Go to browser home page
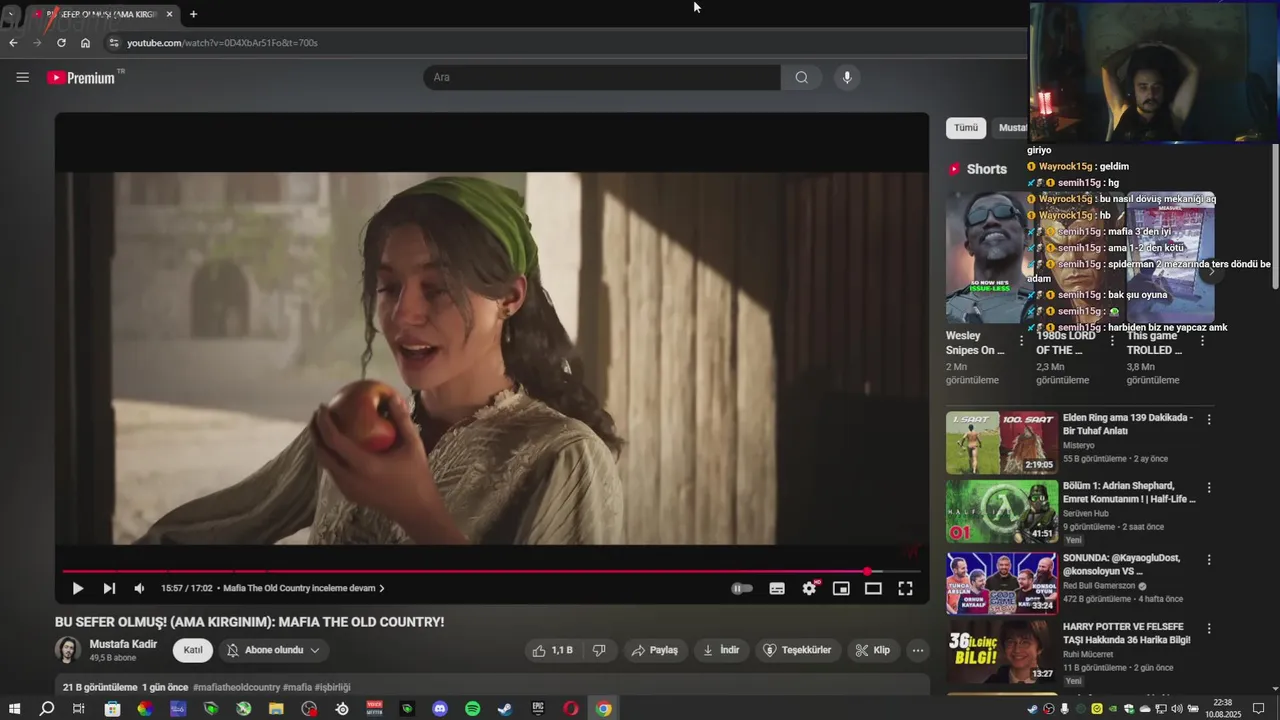 pyautogui.click(x=85, y=43)
